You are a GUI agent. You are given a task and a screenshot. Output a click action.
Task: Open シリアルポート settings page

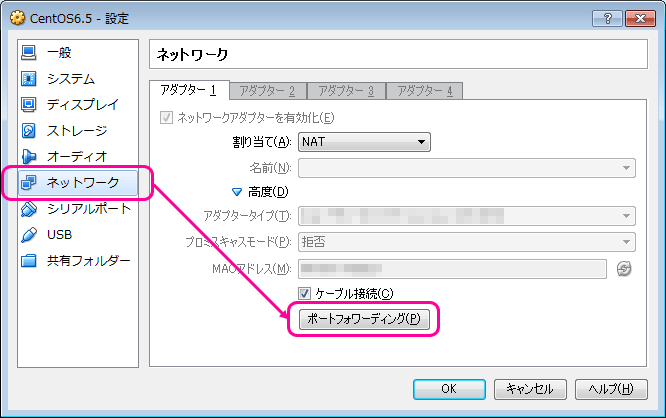click(78, 209)
